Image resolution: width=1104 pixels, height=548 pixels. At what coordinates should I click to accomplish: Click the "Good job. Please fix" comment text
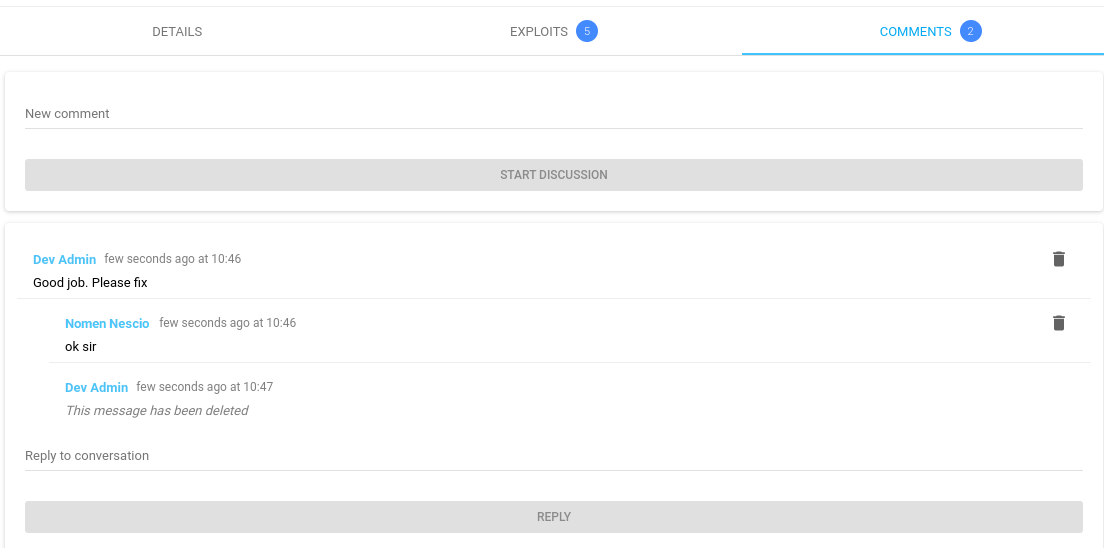pyautogui.click(x=90, y=283)
